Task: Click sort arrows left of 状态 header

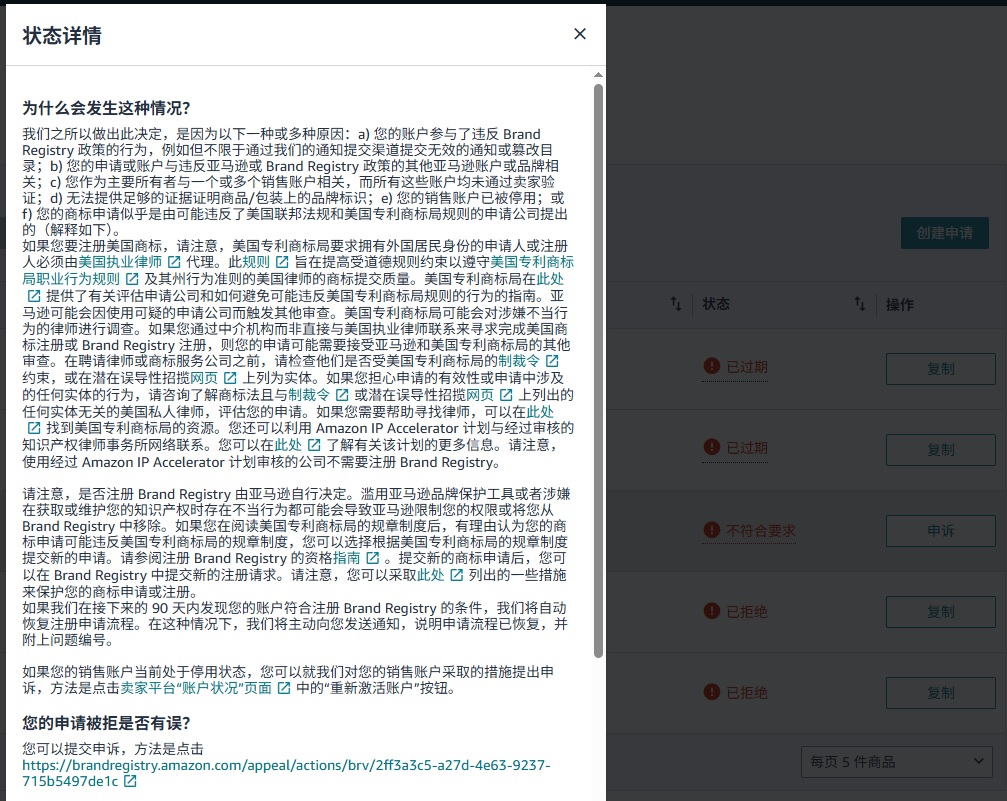Action: point(676,304)
